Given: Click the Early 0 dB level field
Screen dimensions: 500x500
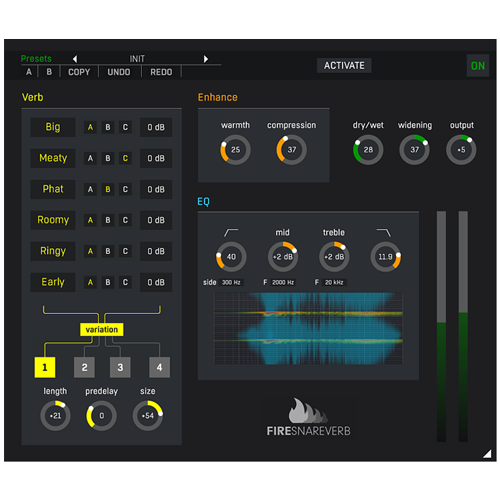Looking at the screenshot, I should point(156,282).
